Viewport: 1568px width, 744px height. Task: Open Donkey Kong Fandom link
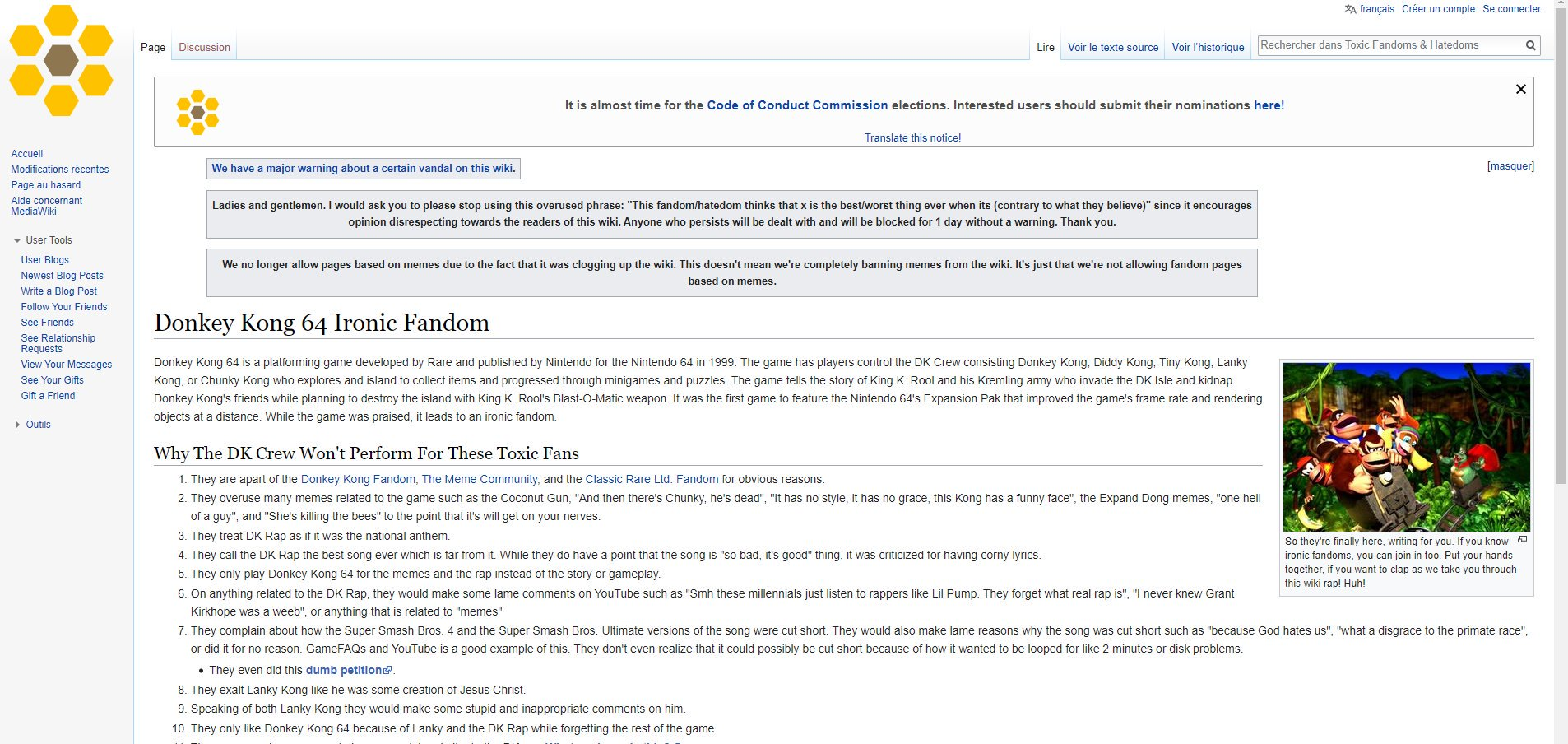click(360, 479)
